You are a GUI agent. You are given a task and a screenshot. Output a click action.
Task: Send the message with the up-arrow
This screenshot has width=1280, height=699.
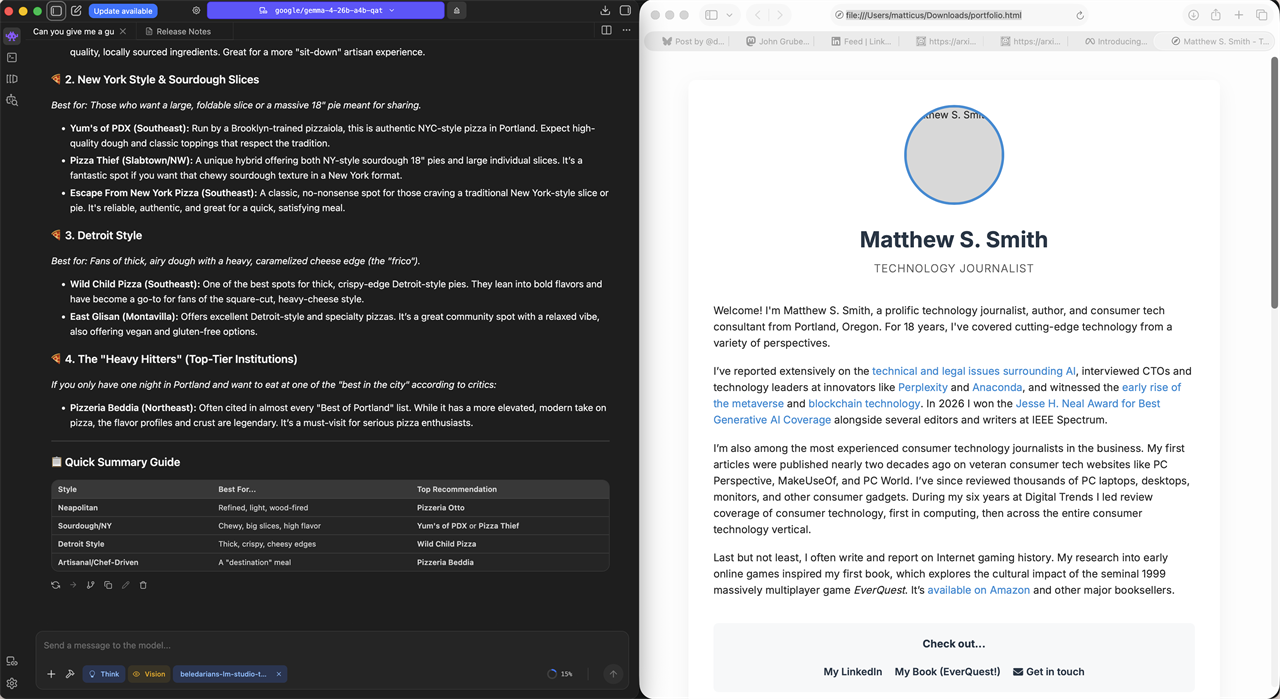tap(613, 674)
